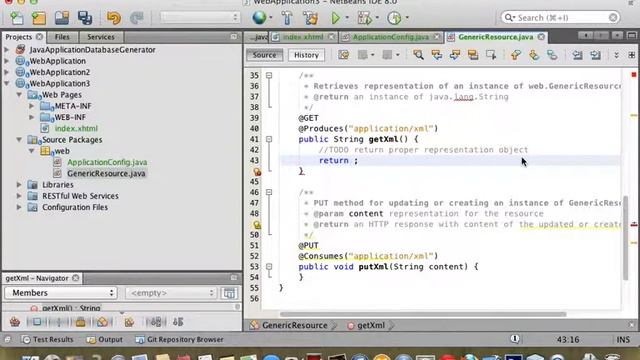Expand the Libraries node
This screenshot has width=640, height=360.
(19, 185)
